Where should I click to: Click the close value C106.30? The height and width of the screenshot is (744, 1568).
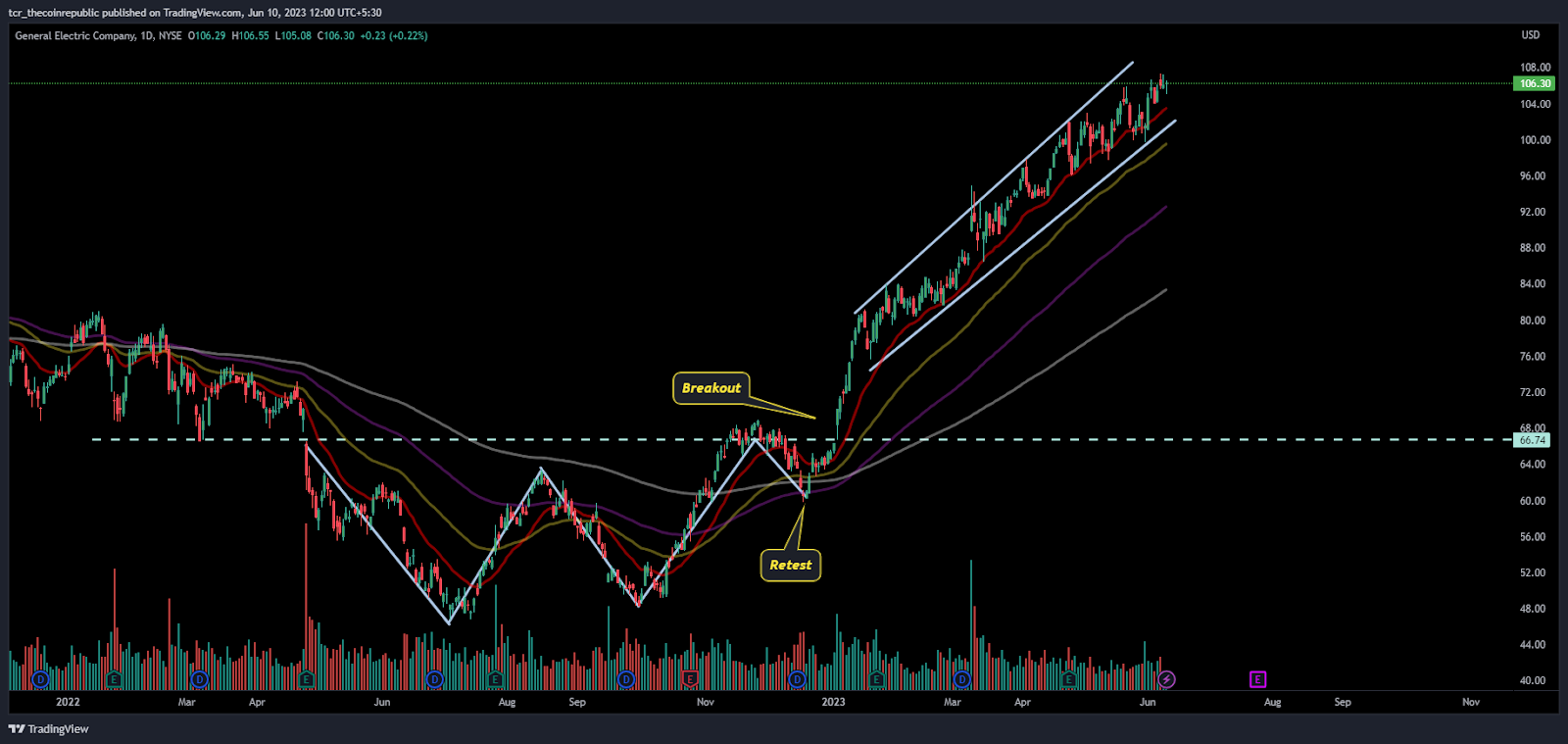pos(336,36)
